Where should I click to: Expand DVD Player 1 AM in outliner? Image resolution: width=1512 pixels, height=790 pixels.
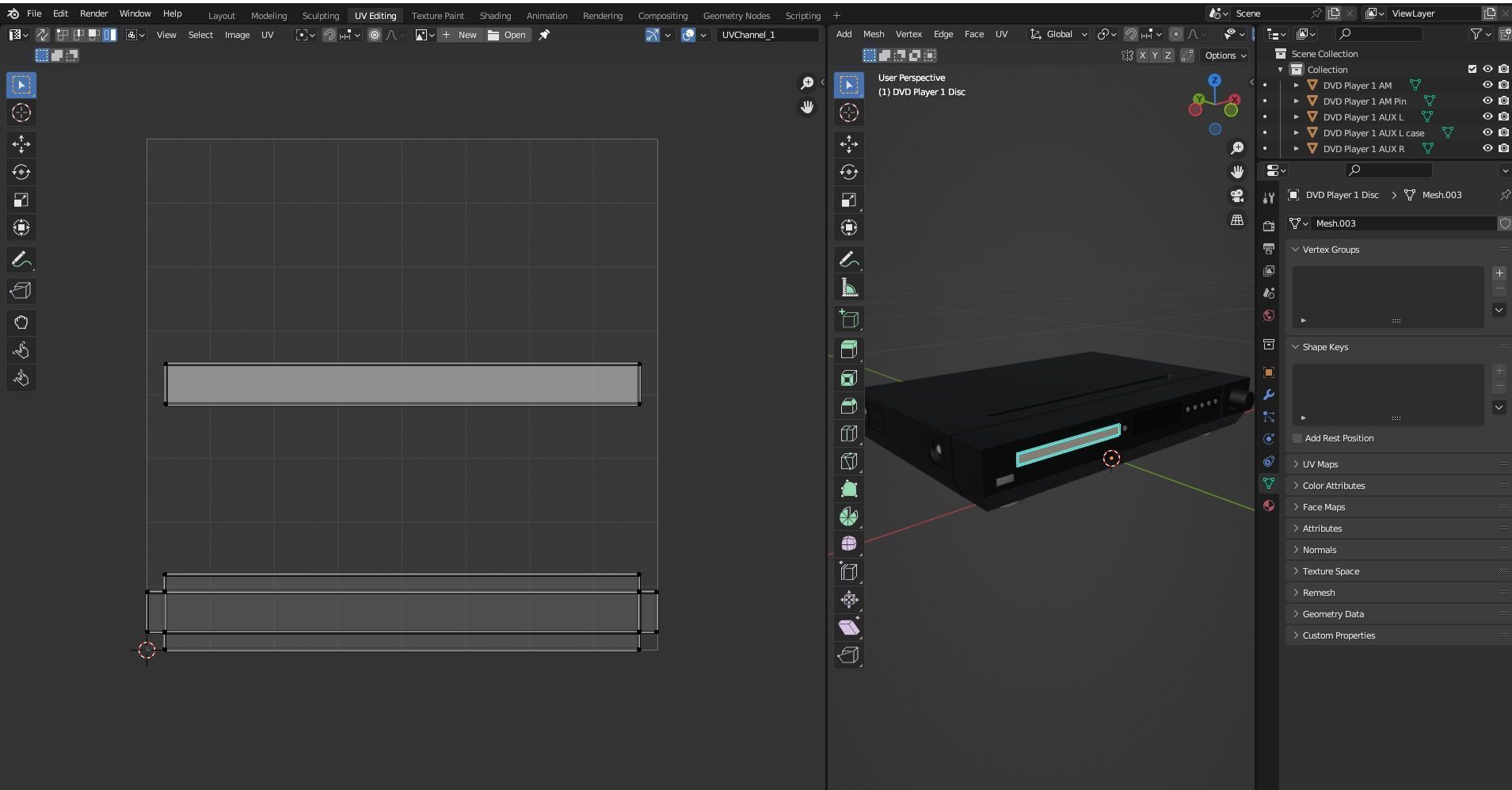tap(1296, 86)
